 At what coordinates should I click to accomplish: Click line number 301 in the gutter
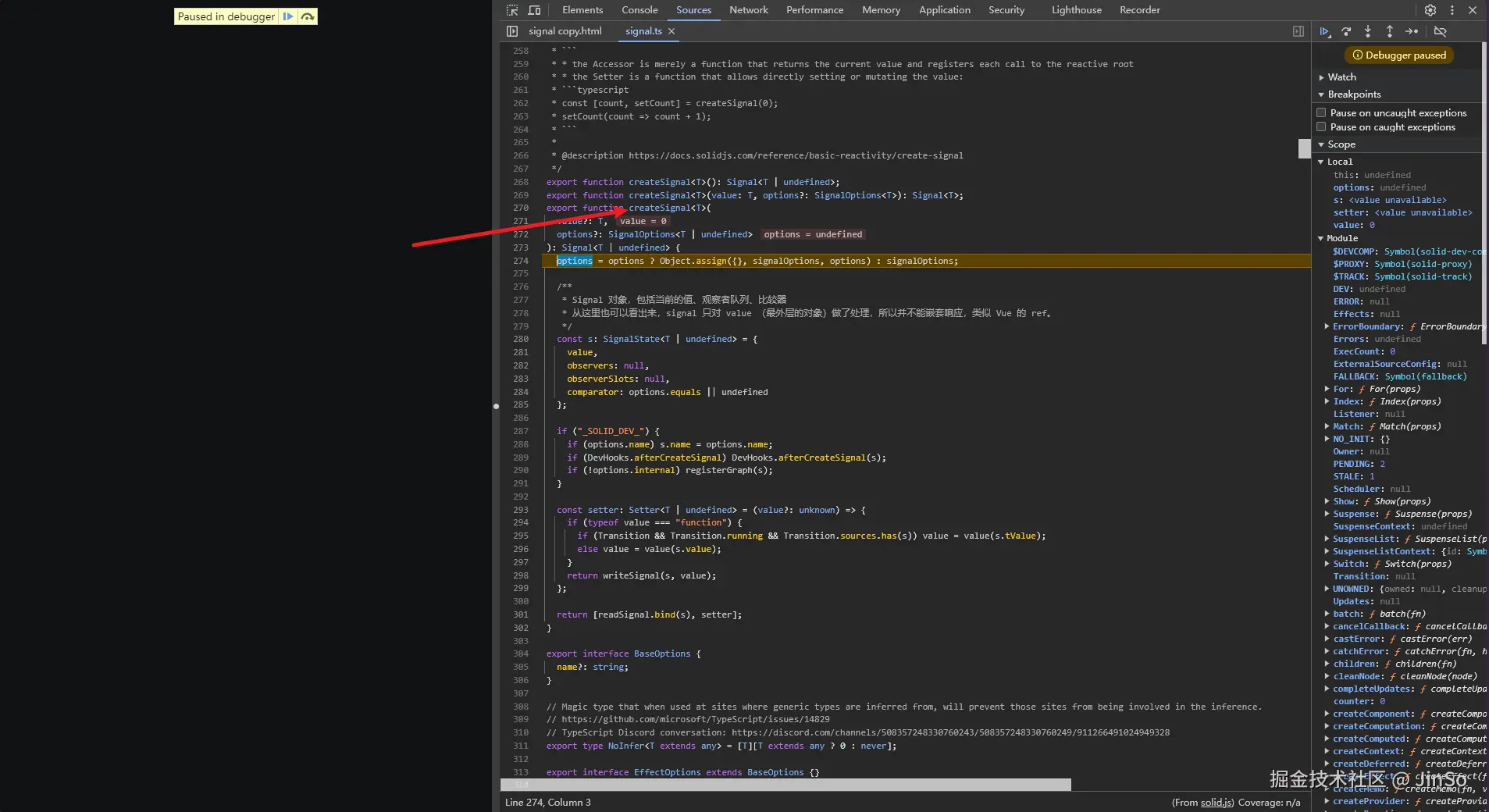(x=521, y=615)
